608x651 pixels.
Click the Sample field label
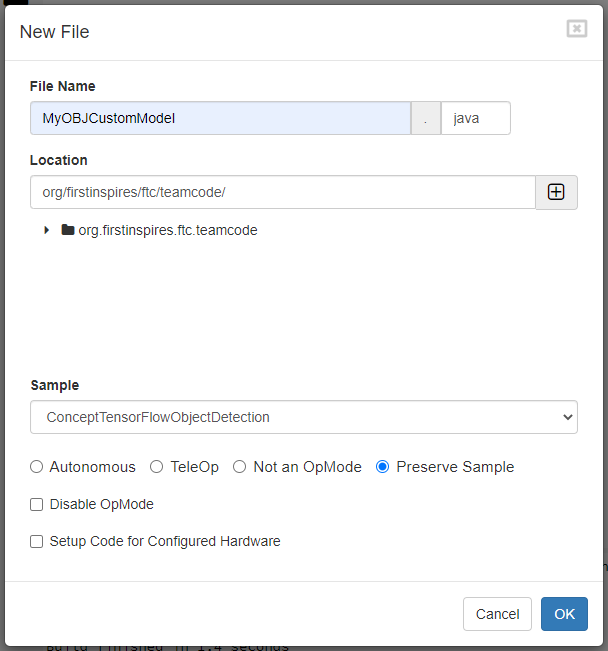tap(55, 385)
